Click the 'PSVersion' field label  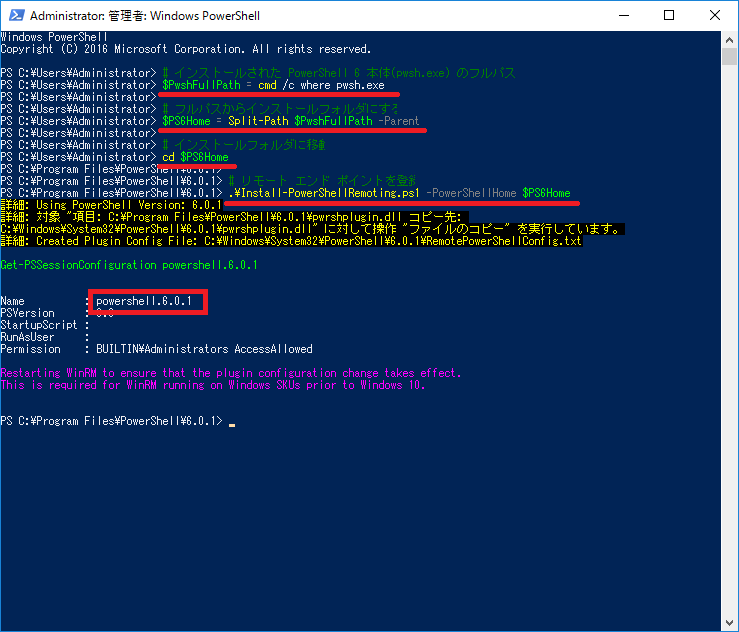point(27,313)
